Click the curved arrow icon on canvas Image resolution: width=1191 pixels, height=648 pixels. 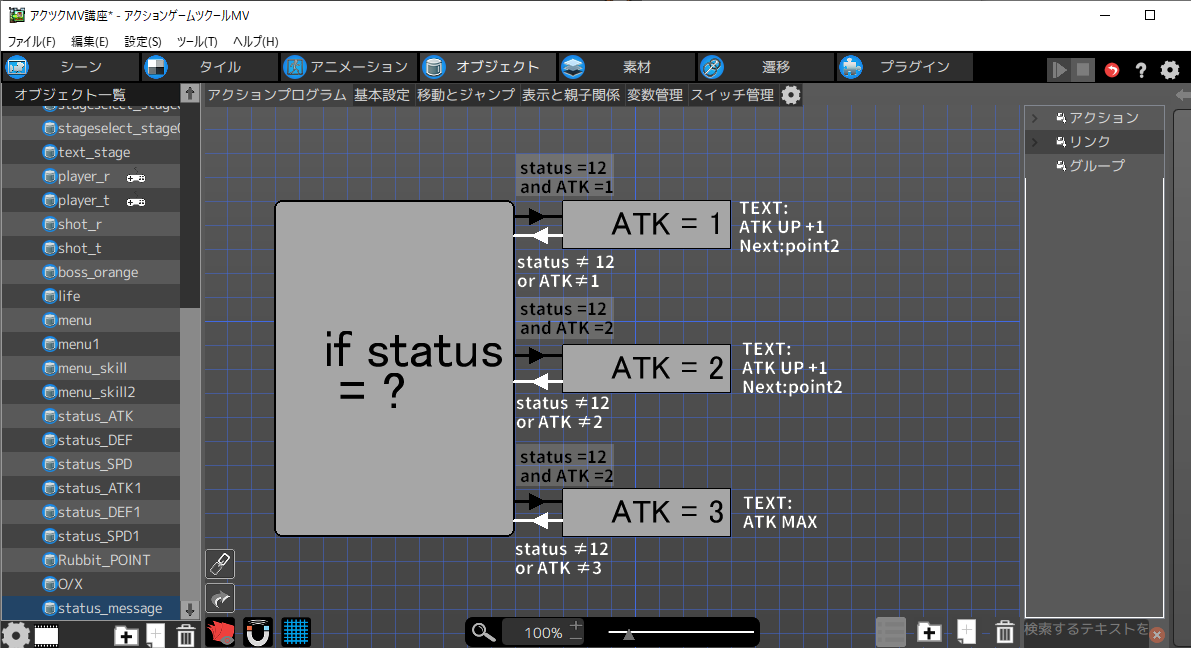(220, 598)
